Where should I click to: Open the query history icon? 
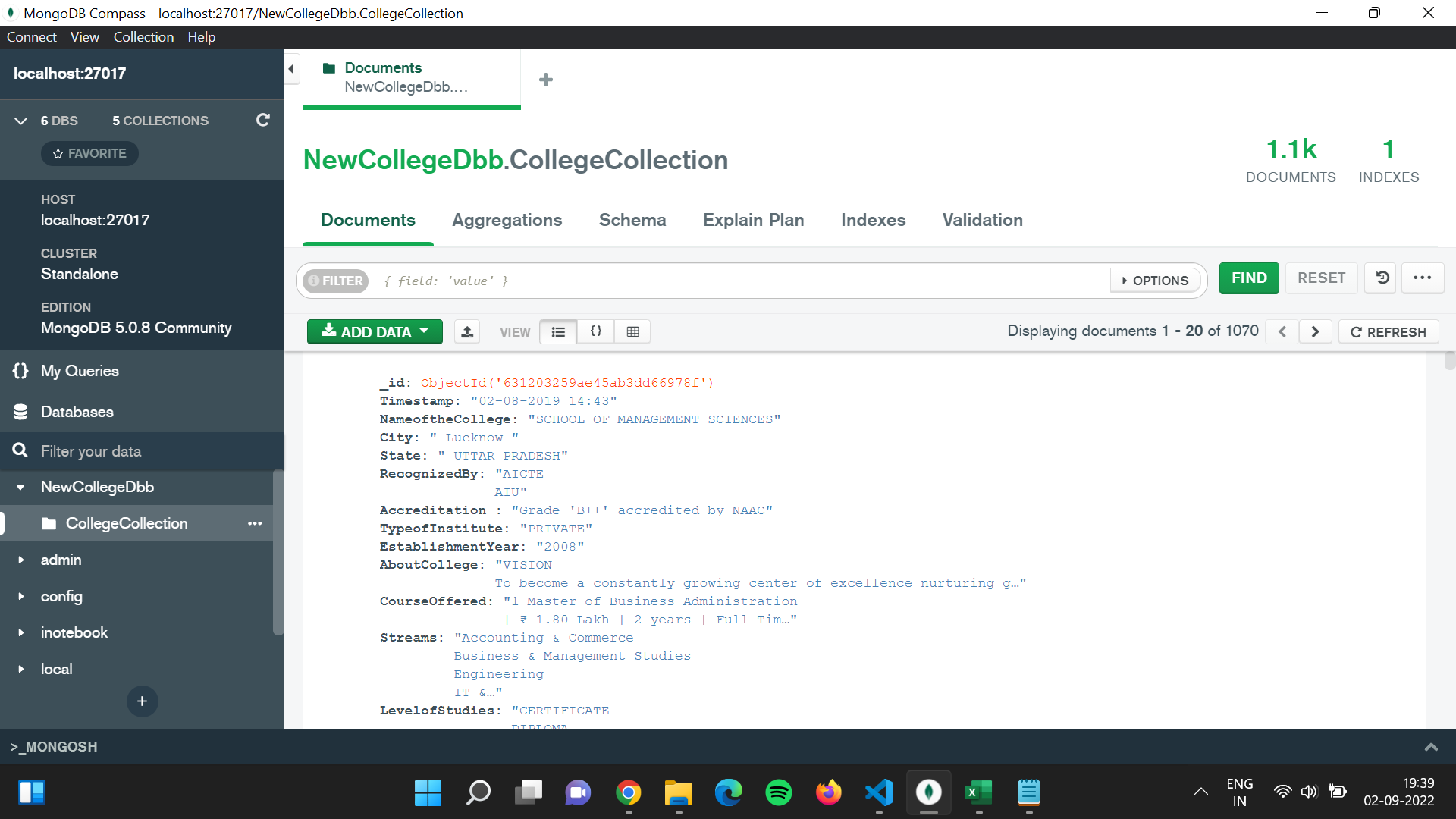(x=1380, y=278)
